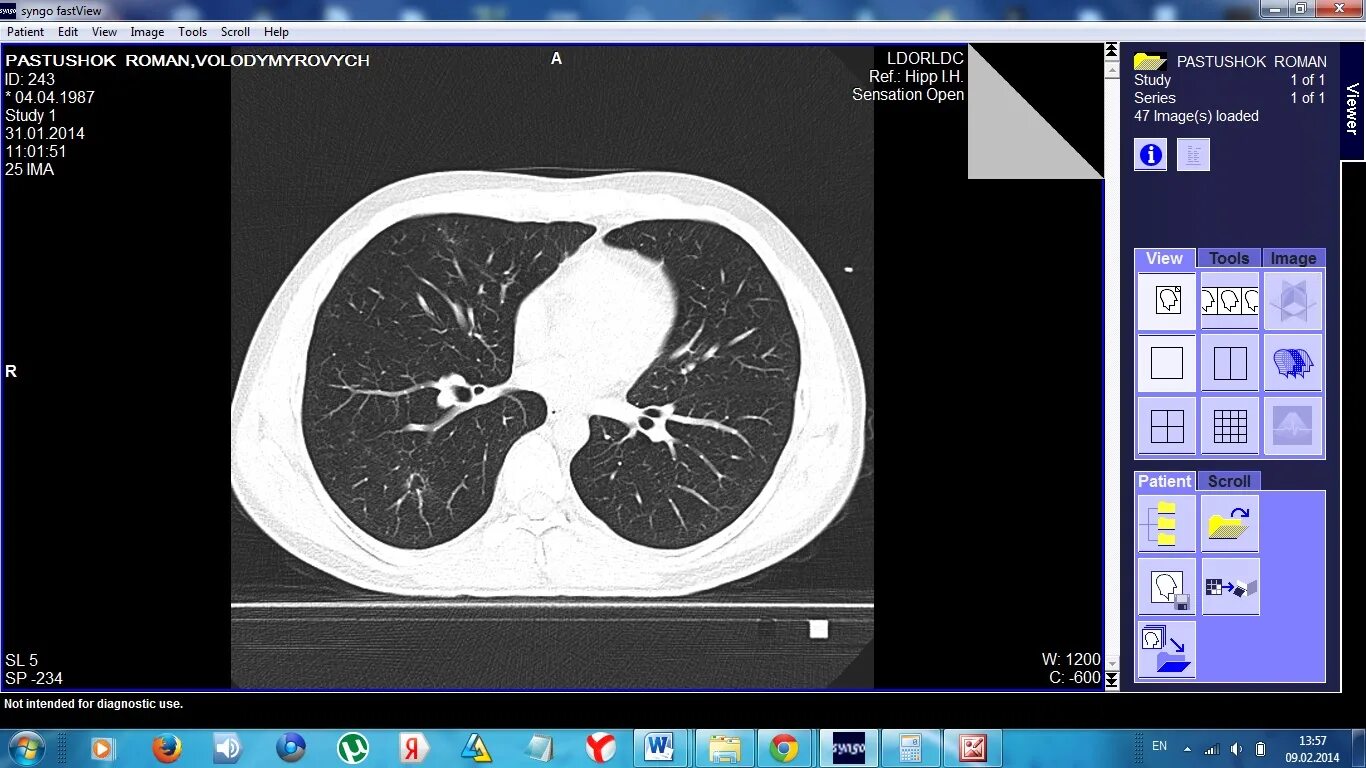Click the patient name overlay on image
The height and width of the screenshot is (768, 1366).
[x=187, y=61]
